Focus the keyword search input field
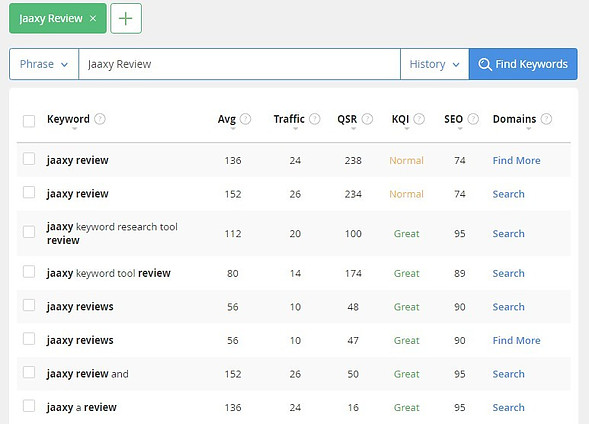 coord(239,64)
